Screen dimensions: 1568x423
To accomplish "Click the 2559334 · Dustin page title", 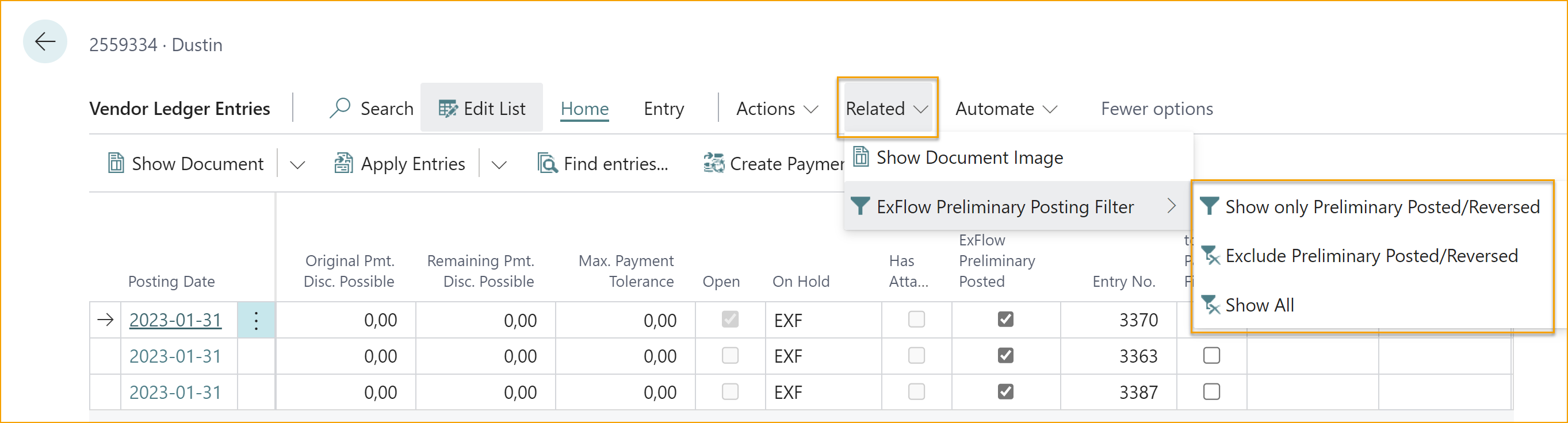I will 156,44.
